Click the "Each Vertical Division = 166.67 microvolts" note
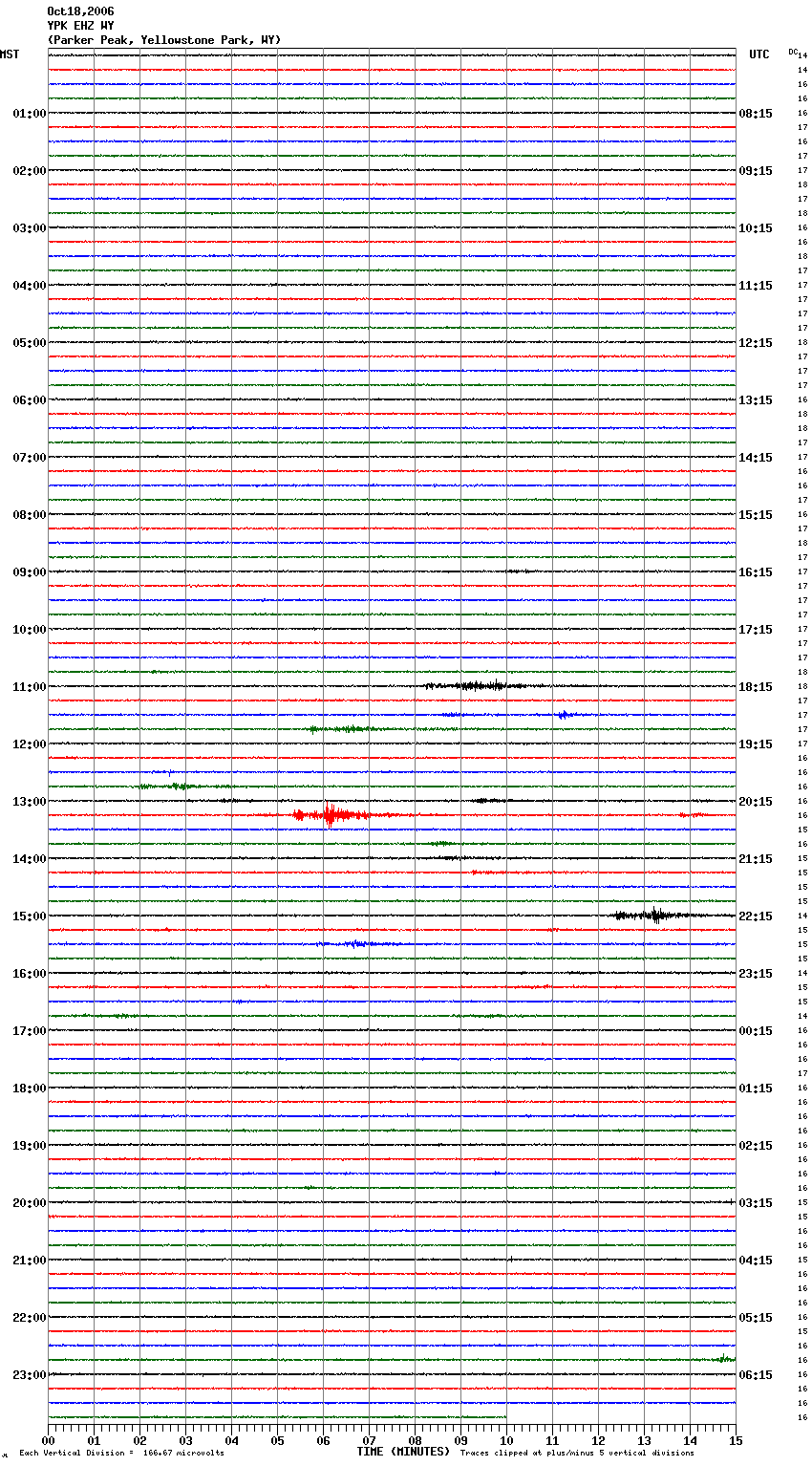 click(121, 1454)
